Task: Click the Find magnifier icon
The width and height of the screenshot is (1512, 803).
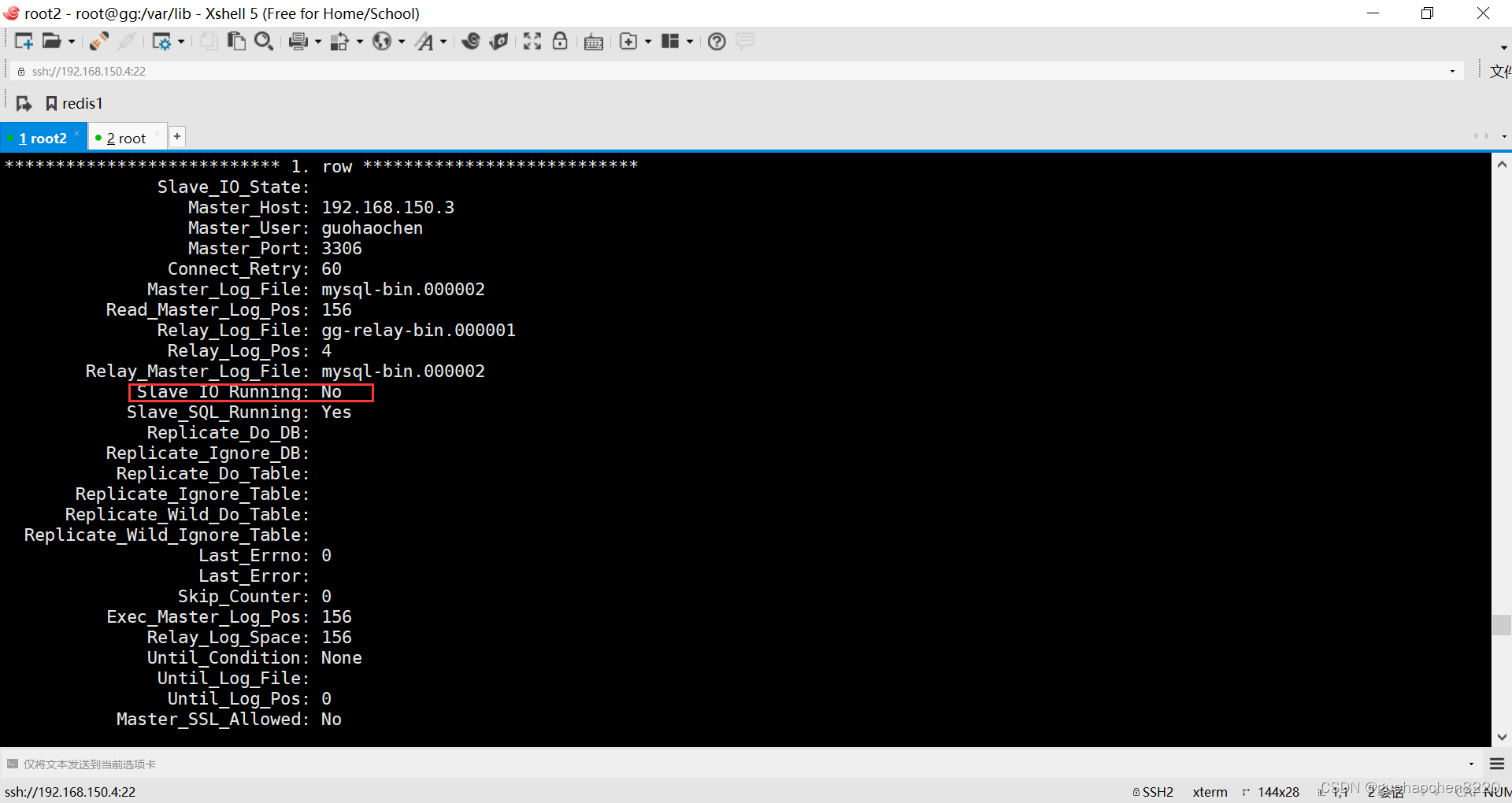Action: click(264, 41)
